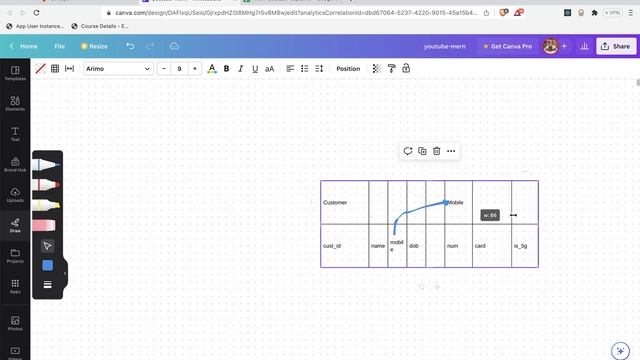Open the Resize menu
Screen dimensions: 640x360
click(x=94, y=46)
